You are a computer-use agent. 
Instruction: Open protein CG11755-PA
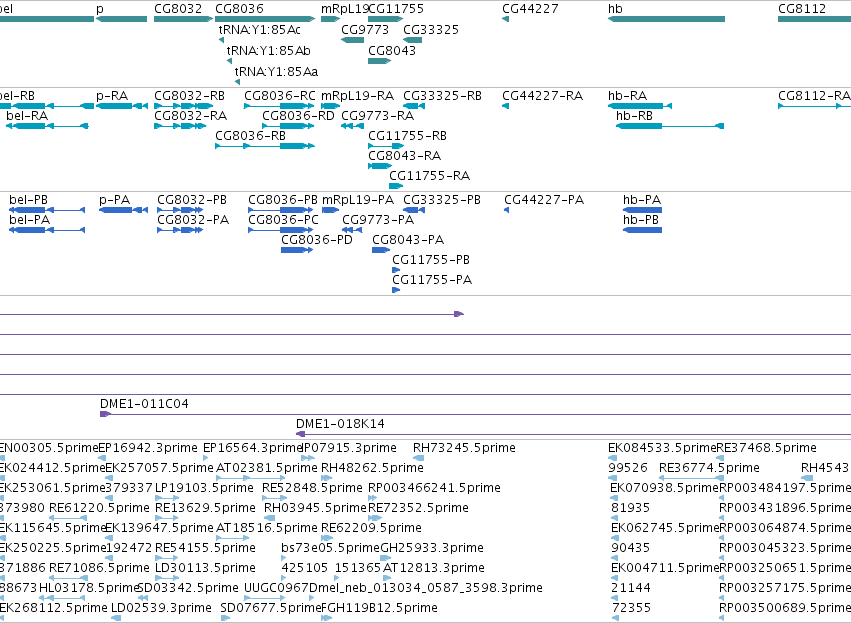[x=396, y=290]
